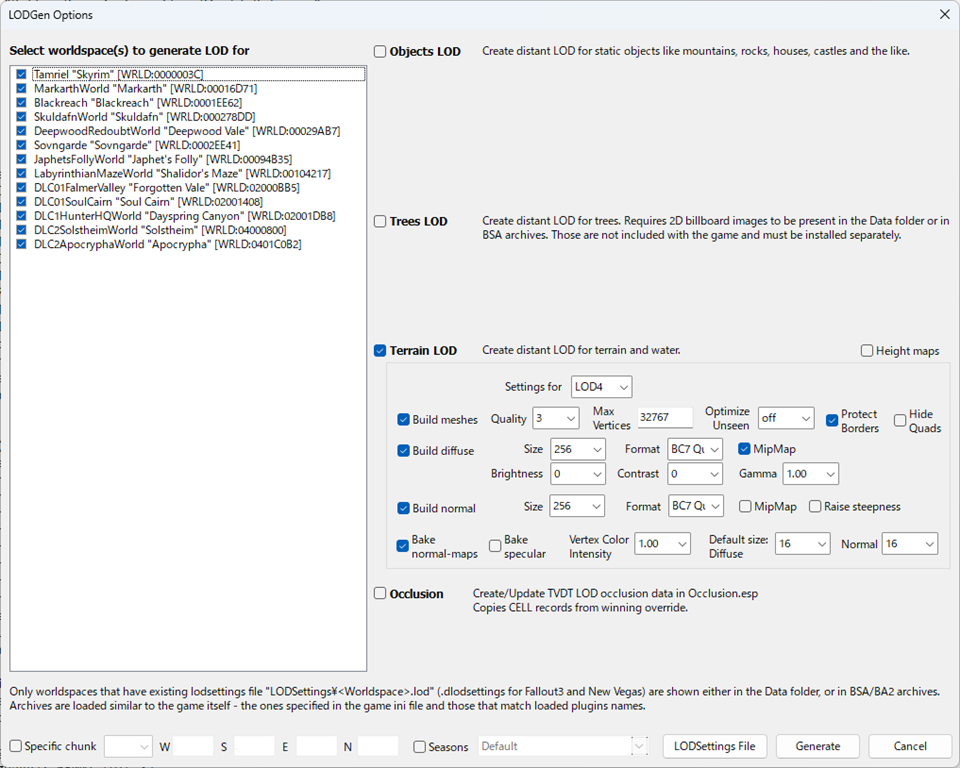The height and width of the screenshot is (768, 960).
Task: Uncheck DLC2ApocryphaWorld worldspace checkbox
Action: [21, 244]
